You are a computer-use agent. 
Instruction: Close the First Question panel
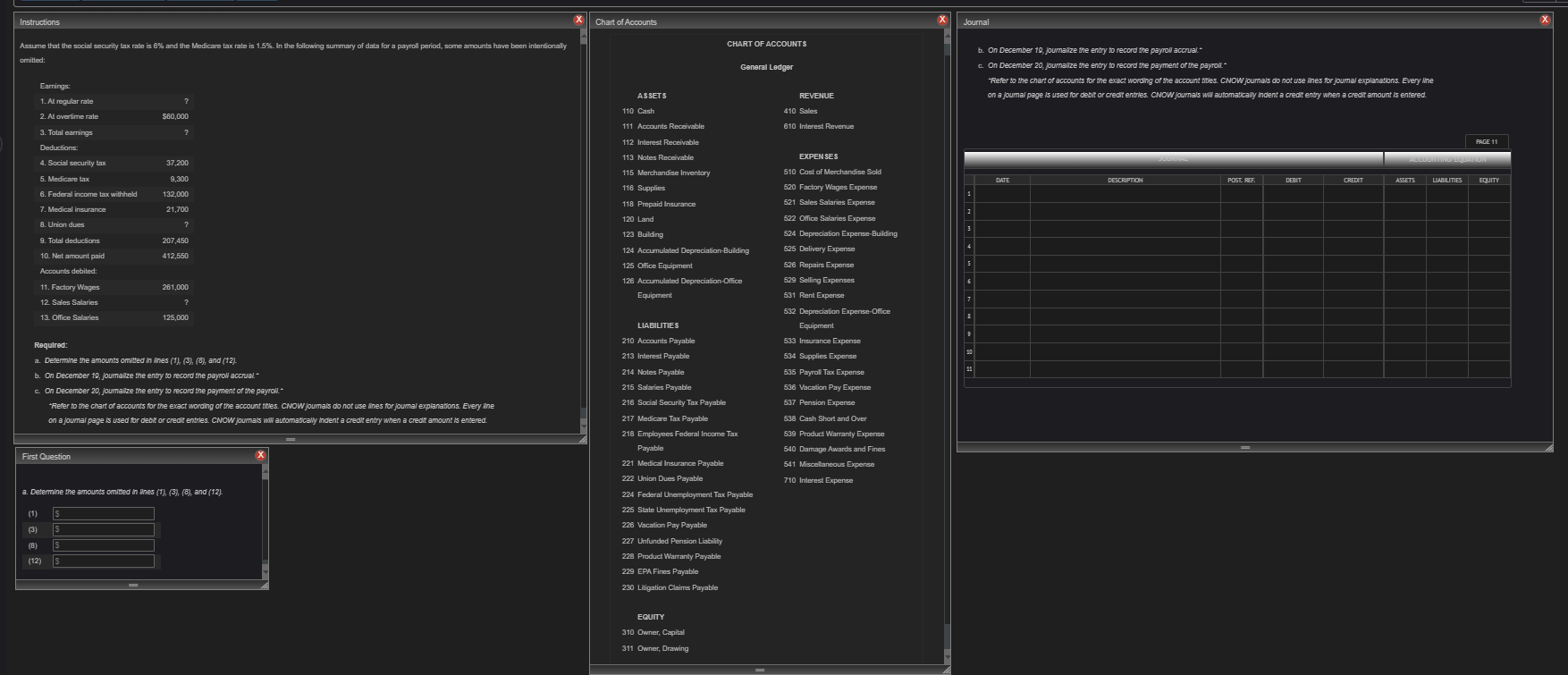point(260,455)
